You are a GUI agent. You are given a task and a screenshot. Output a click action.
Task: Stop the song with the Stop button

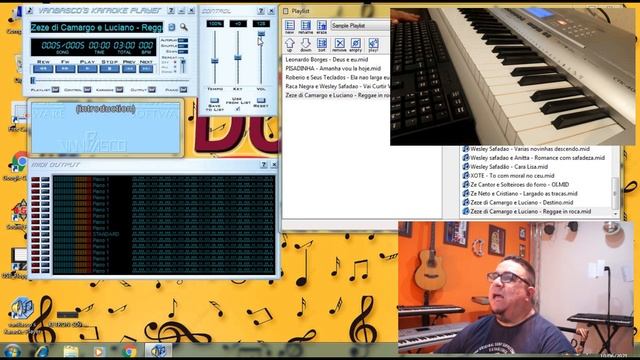(x=109, y=69)
